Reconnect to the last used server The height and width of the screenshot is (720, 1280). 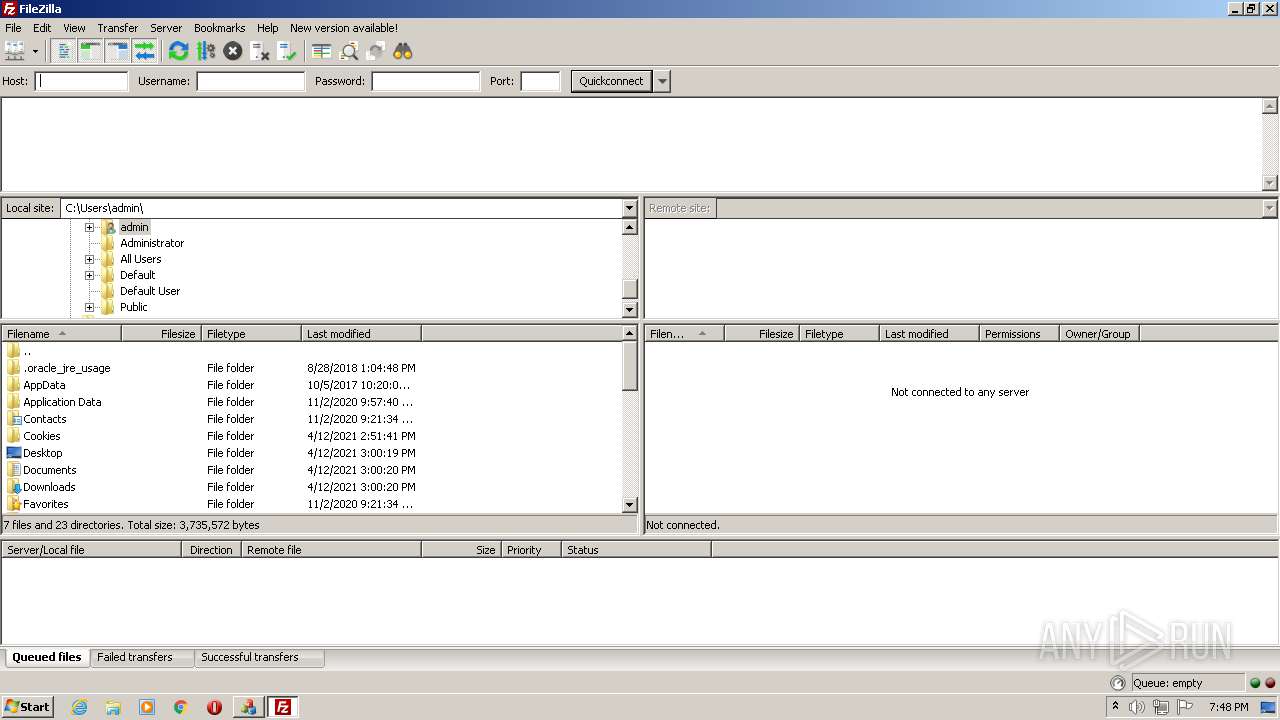[x=287, y=51]
